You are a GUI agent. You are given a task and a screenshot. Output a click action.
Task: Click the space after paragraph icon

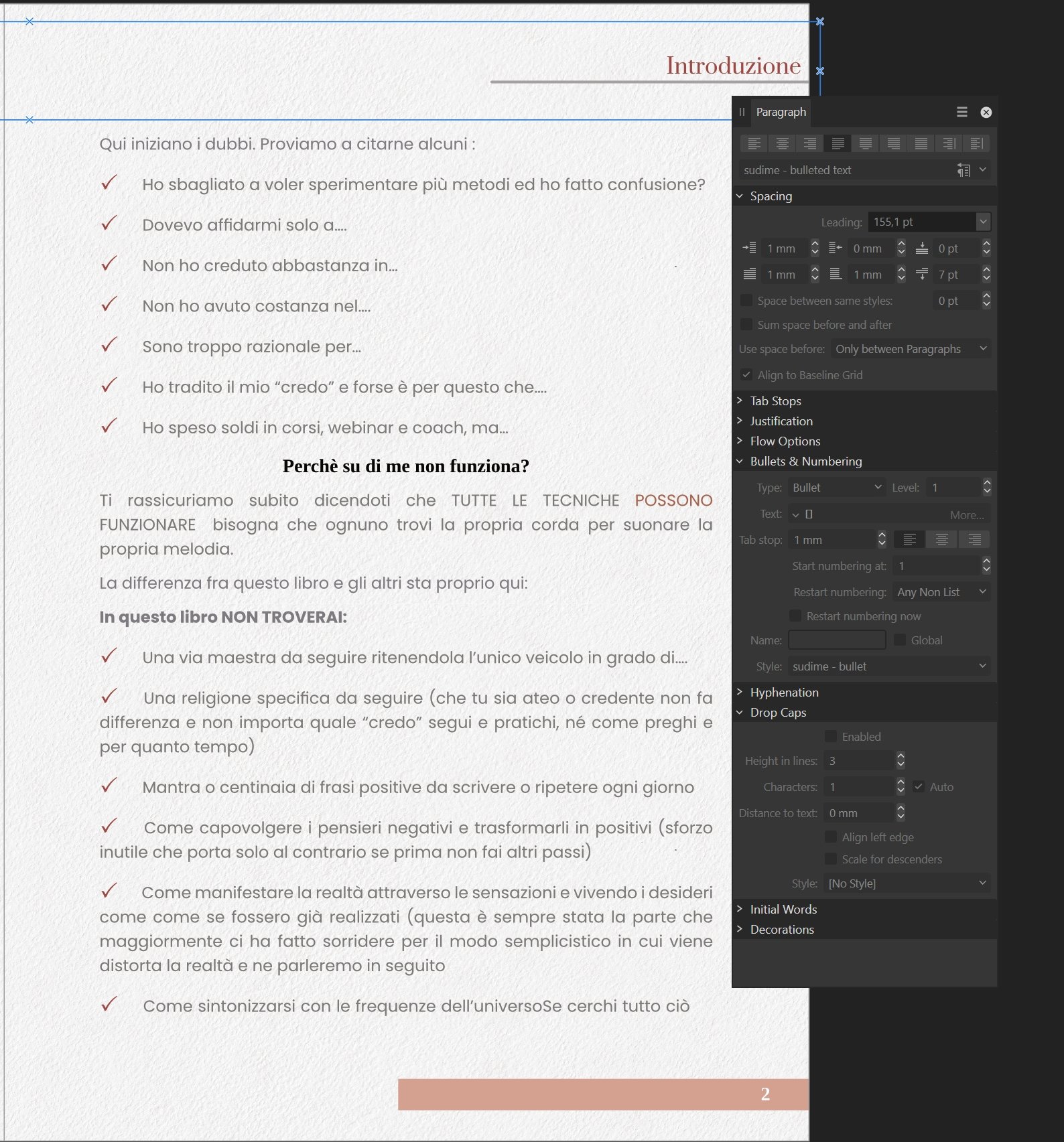coord(922,274)
